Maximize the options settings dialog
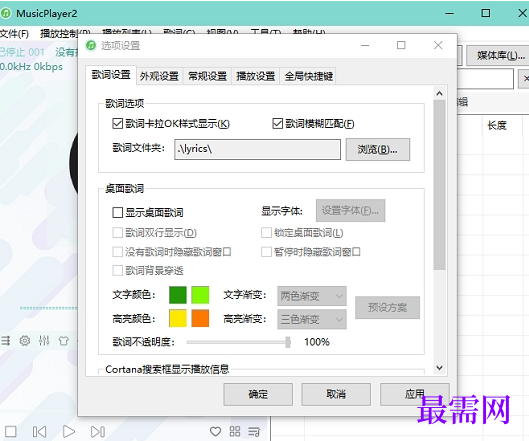This screenshot has height=441, width=529. (x=401, y=45)
